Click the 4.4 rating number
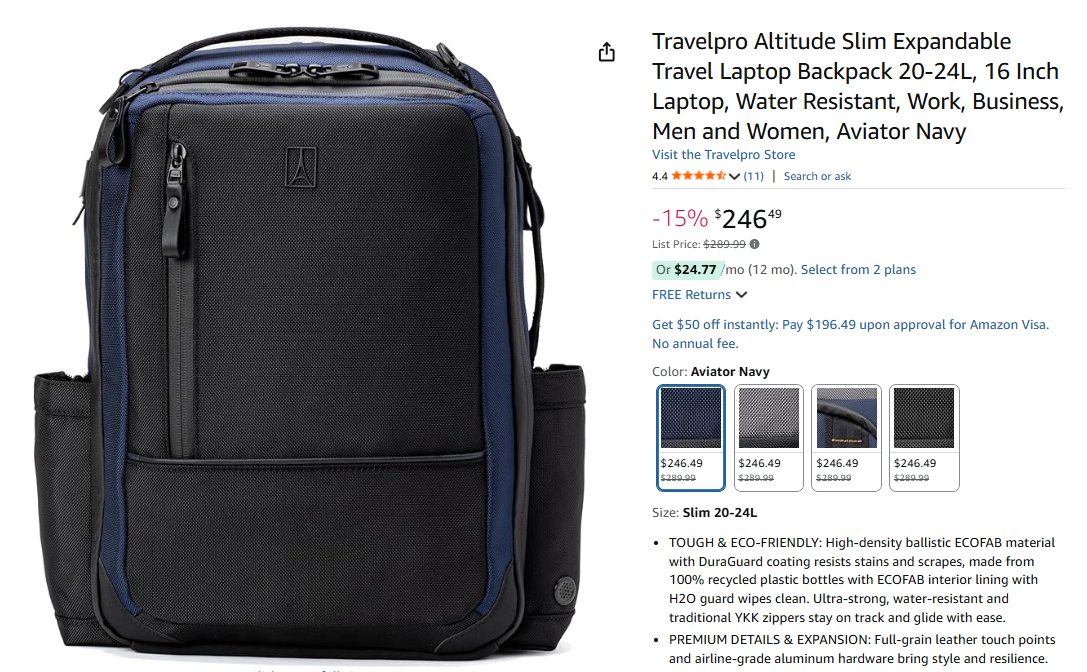The width and height of the screenshot is (1087, 672). [659, 176]
